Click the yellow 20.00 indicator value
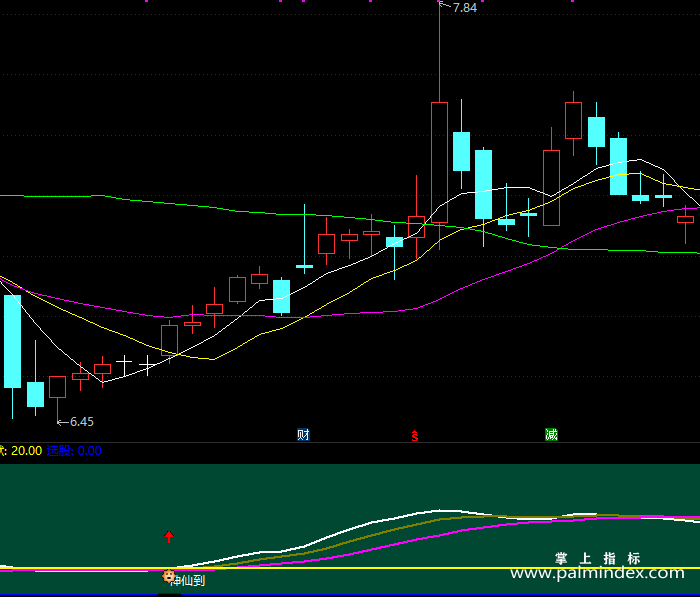 [26, 451]
